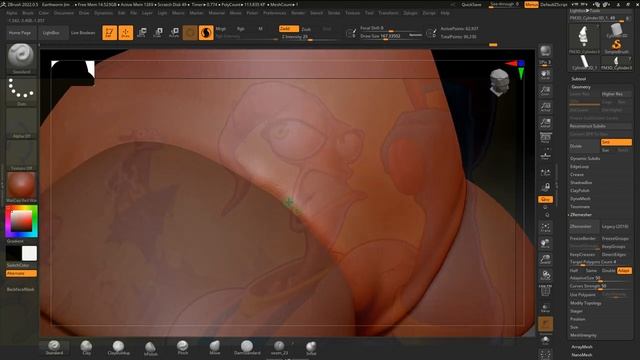Click Live Boolean button
640x360 pixels.
(83, 33)
